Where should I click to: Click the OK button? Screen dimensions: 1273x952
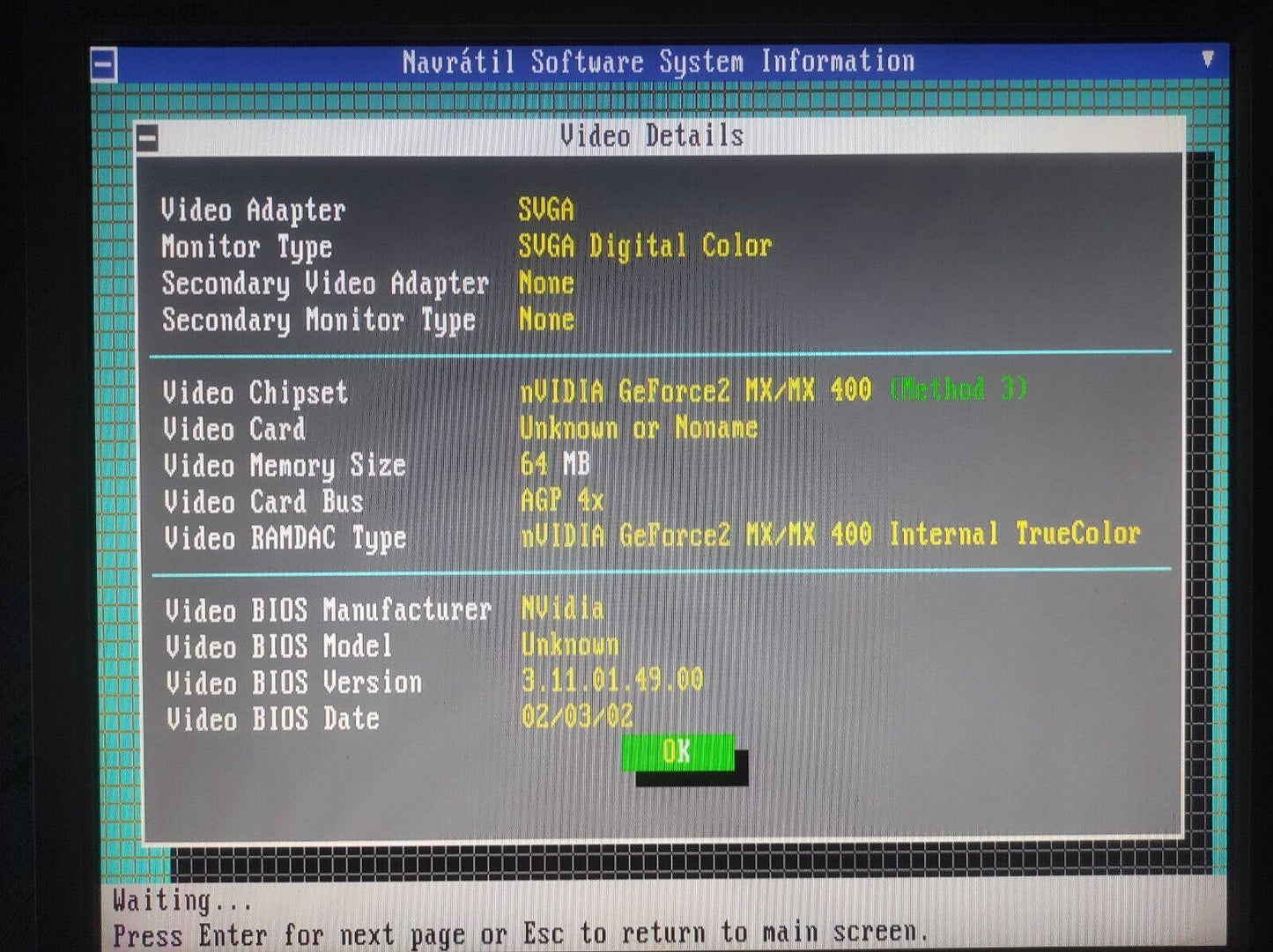click(x=677, y=752)
